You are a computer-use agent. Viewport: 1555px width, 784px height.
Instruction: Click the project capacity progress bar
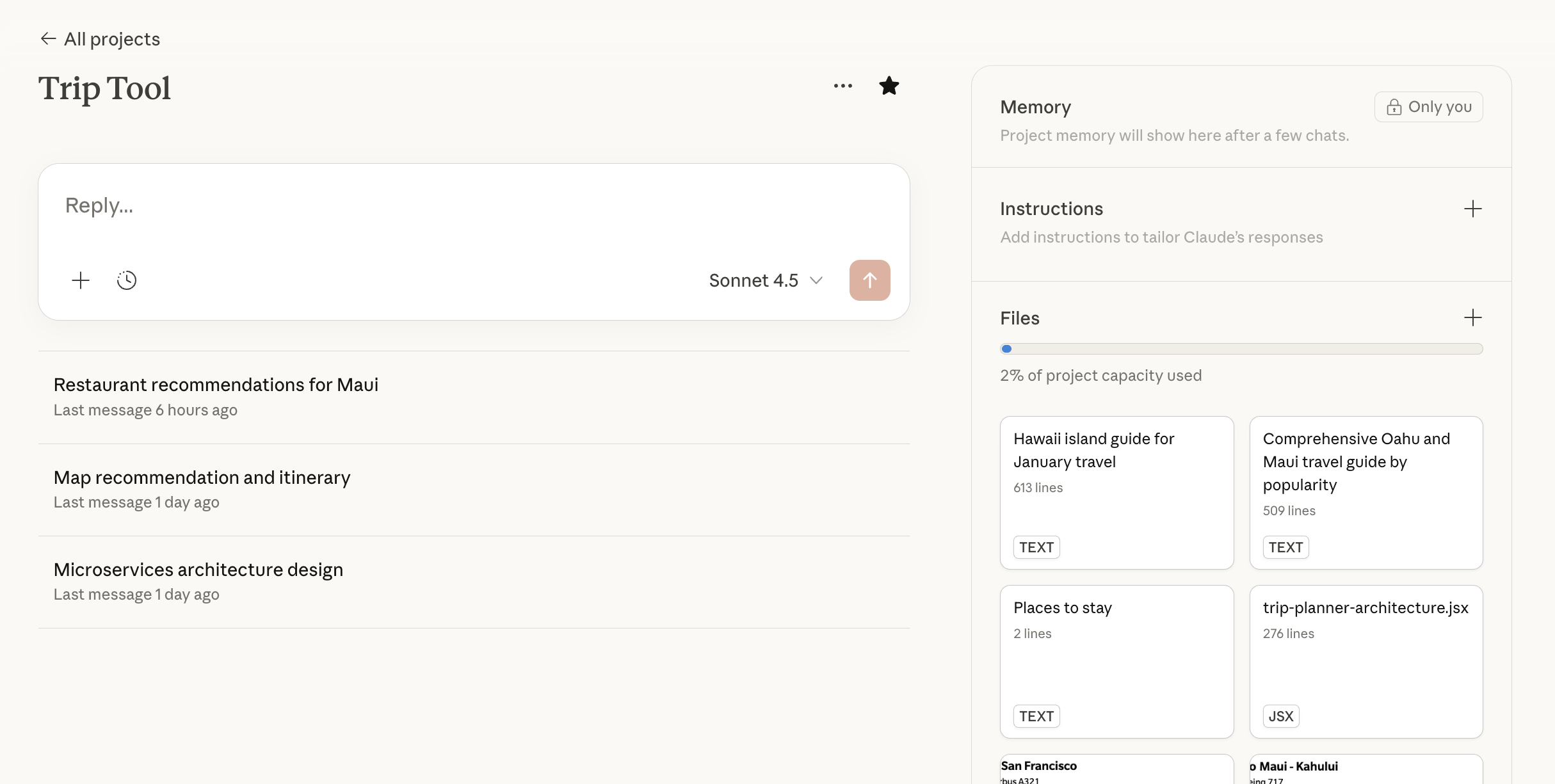pos(1241,349)
